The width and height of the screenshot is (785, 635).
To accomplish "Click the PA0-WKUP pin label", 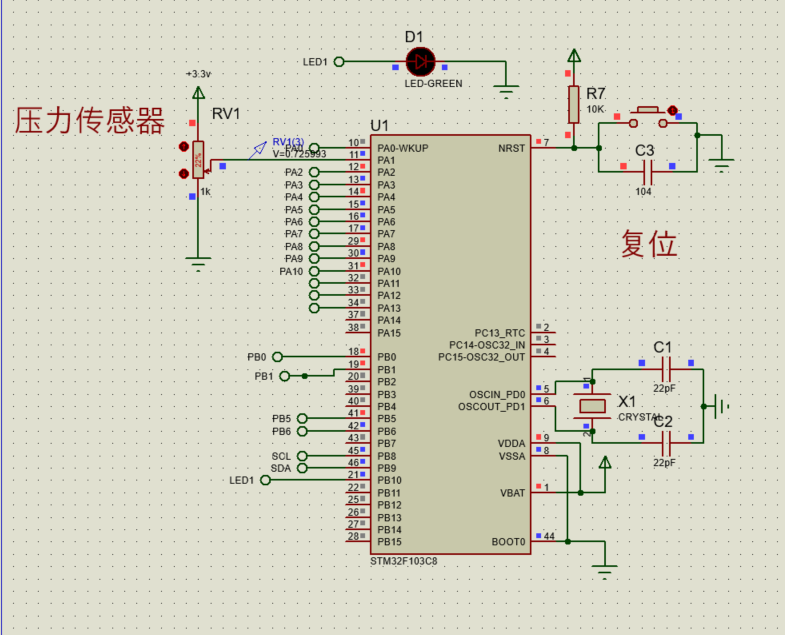I will (x=403, y=148).
